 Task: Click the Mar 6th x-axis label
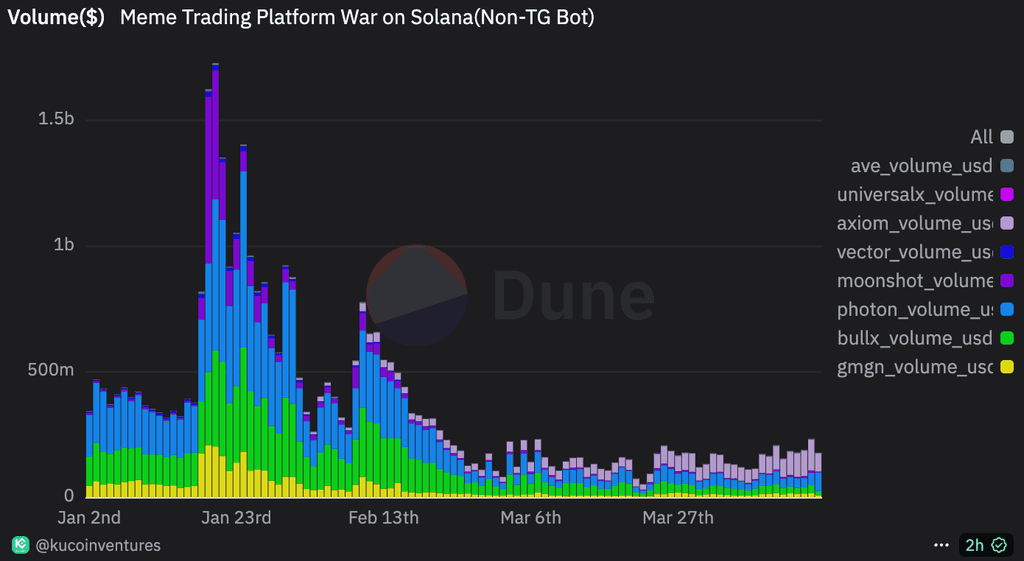coord(530,518)
